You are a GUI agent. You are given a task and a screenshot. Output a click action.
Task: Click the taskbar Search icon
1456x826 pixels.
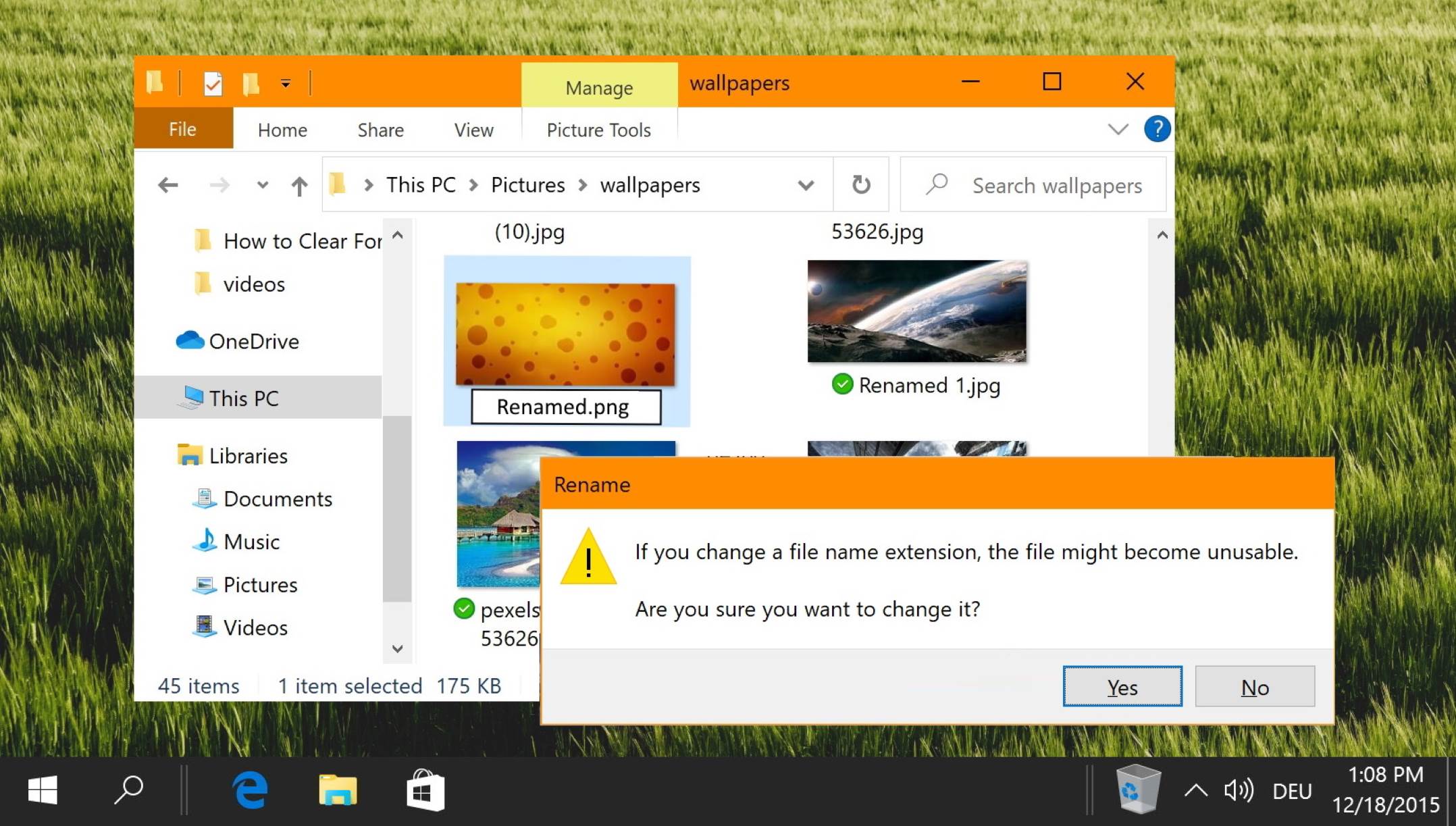point(128,790)
